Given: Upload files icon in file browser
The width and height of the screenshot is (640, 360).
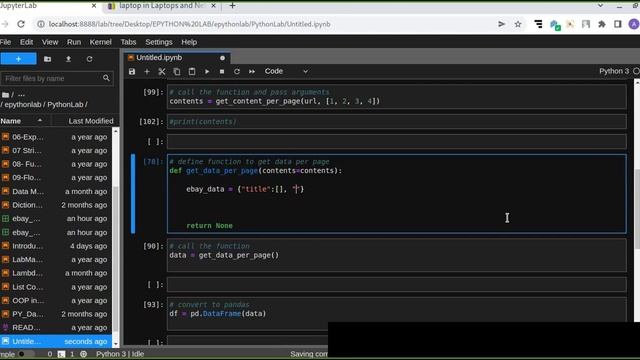Looking at the screenshot, I should 68,59.
